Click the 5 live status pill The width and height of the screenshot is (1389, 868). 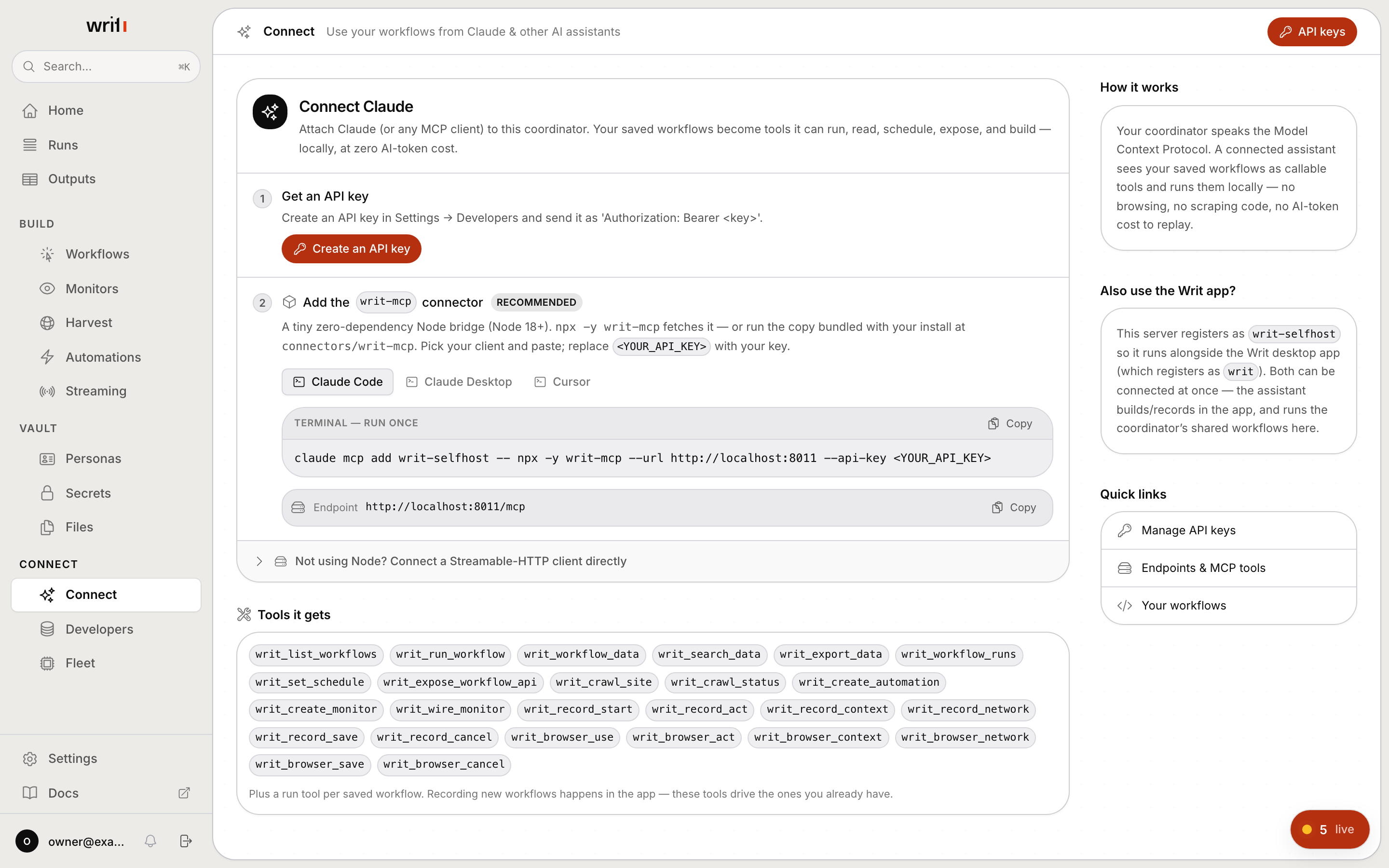1329,829
